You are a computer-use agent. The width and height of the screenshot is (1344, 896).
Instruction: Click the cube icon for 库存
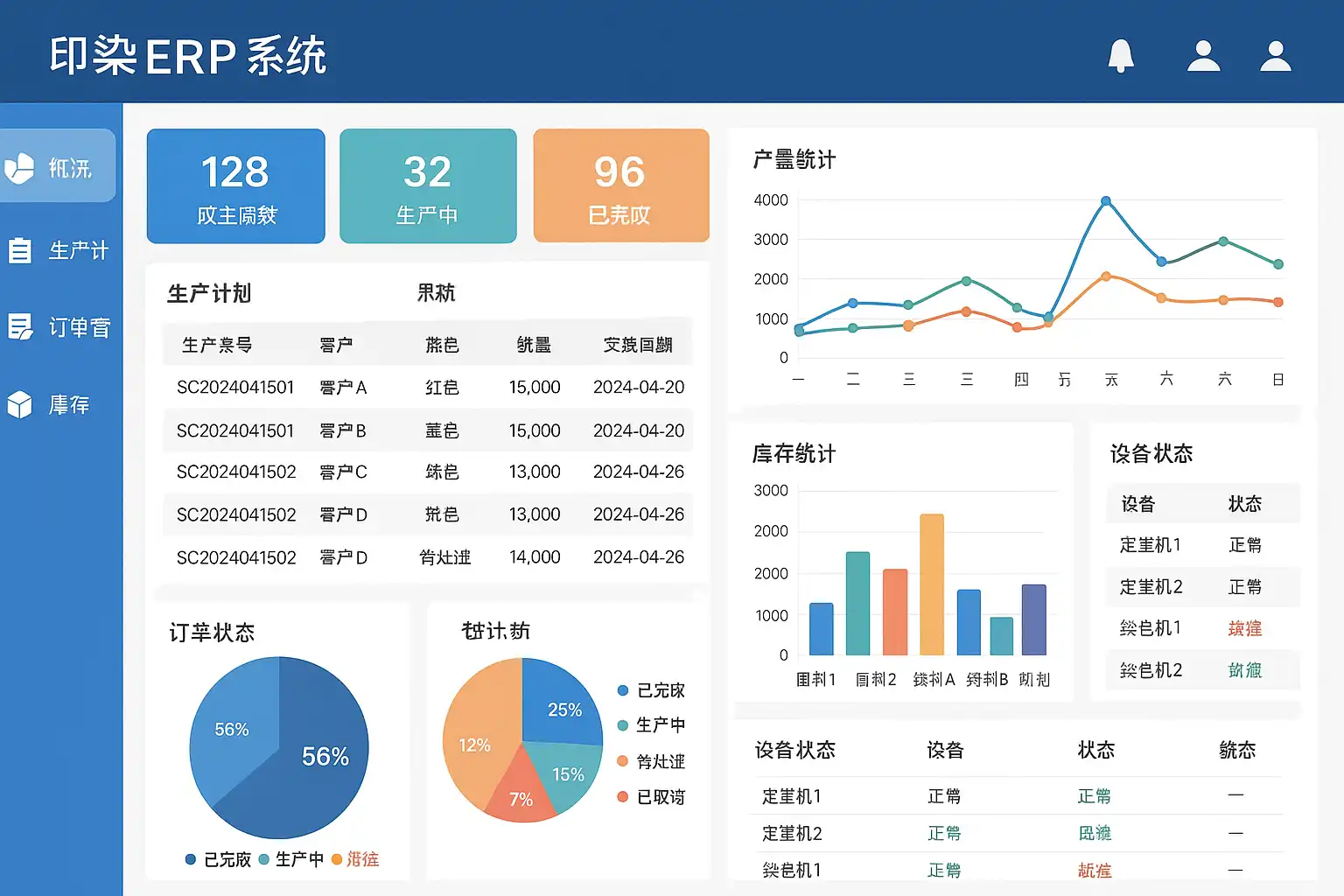(x=19, y=404)
